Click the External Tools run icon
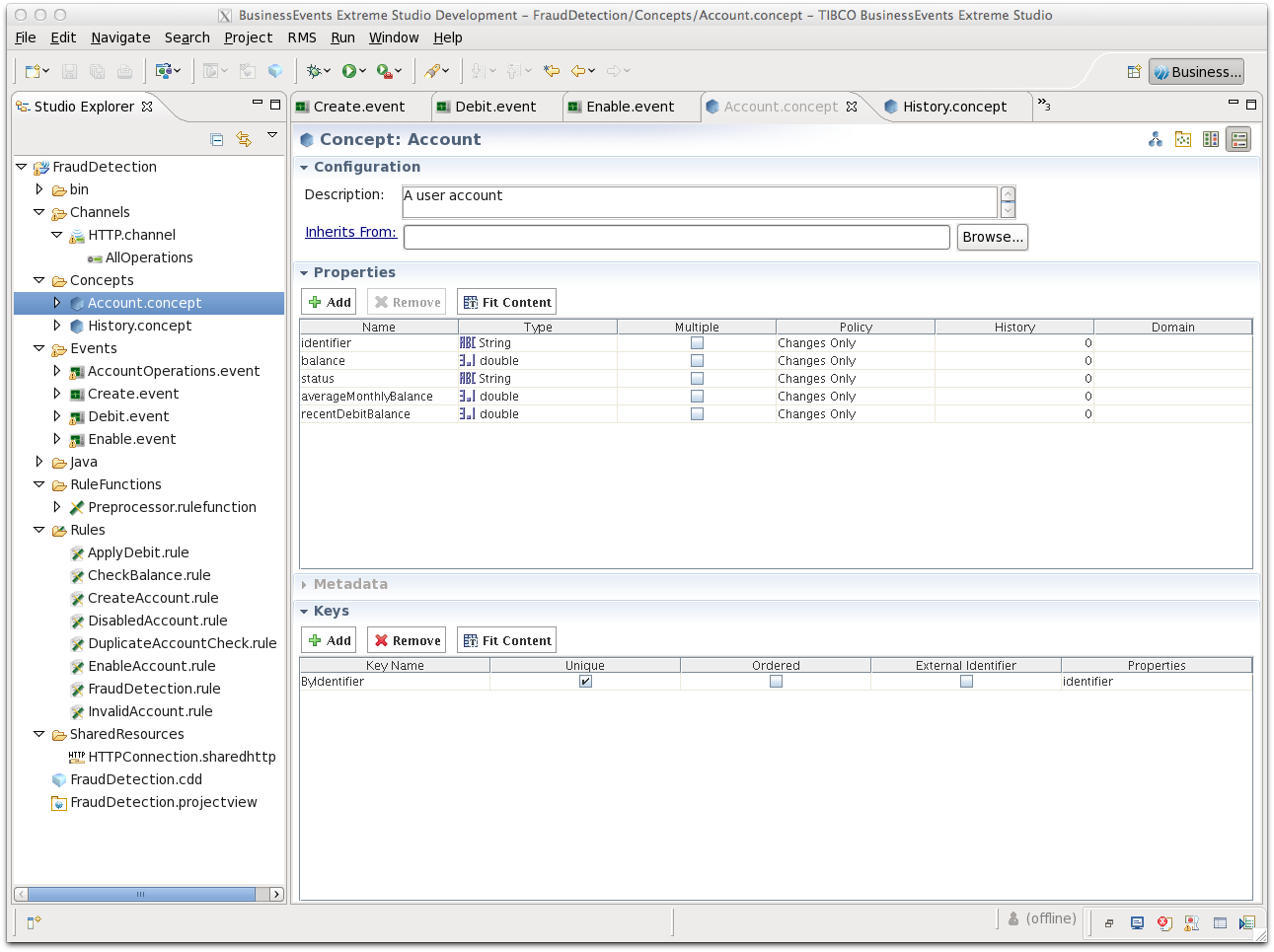Viewport: 1274px width, 952px height. [x=384, y=71]
